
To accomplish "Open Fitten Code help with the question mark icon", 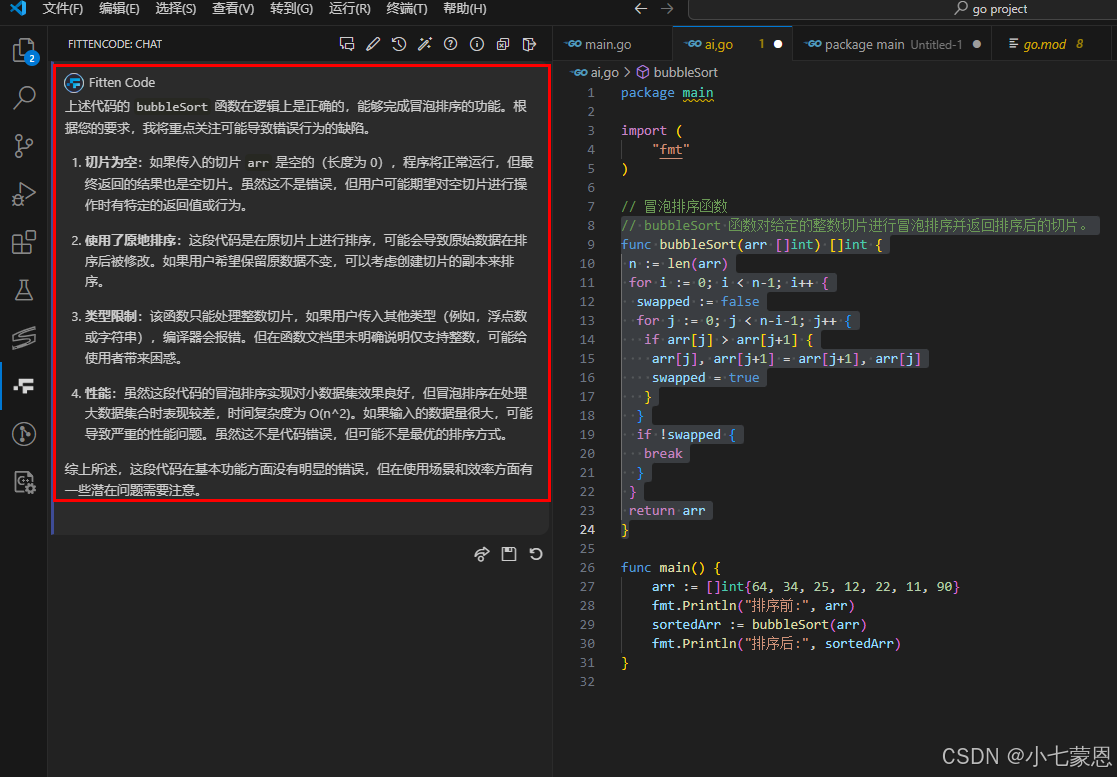I will click(448, 44).
